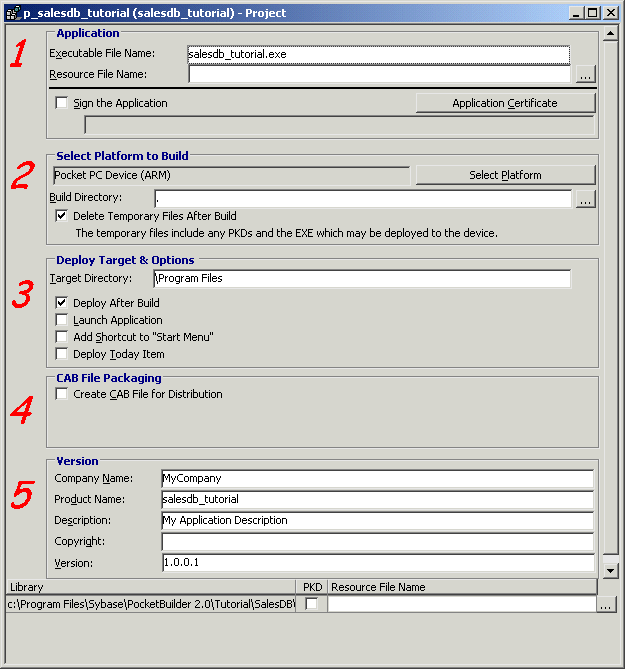This screenshot has height=669, width=625.
Task: Click the Executable File Name field
Action: 378,55
